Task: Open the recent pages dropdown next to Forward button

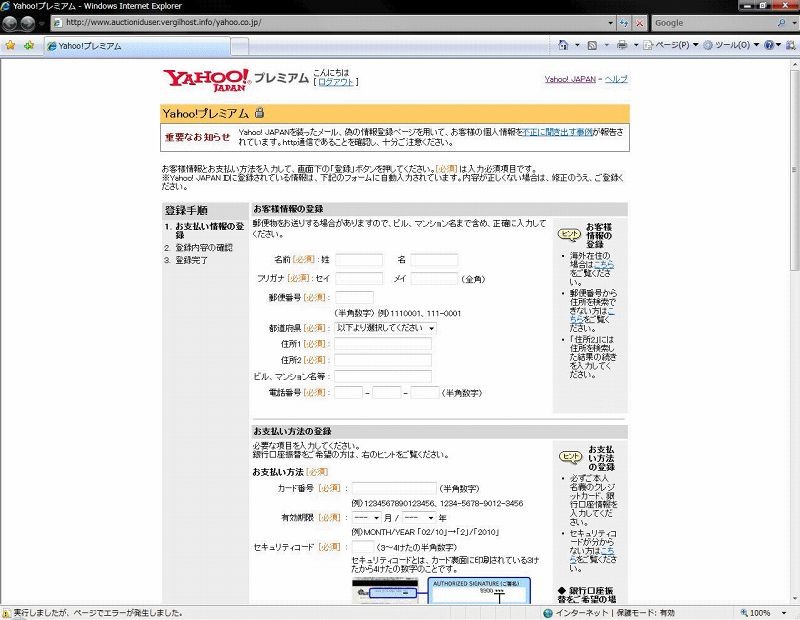Action: pos(41,23)
